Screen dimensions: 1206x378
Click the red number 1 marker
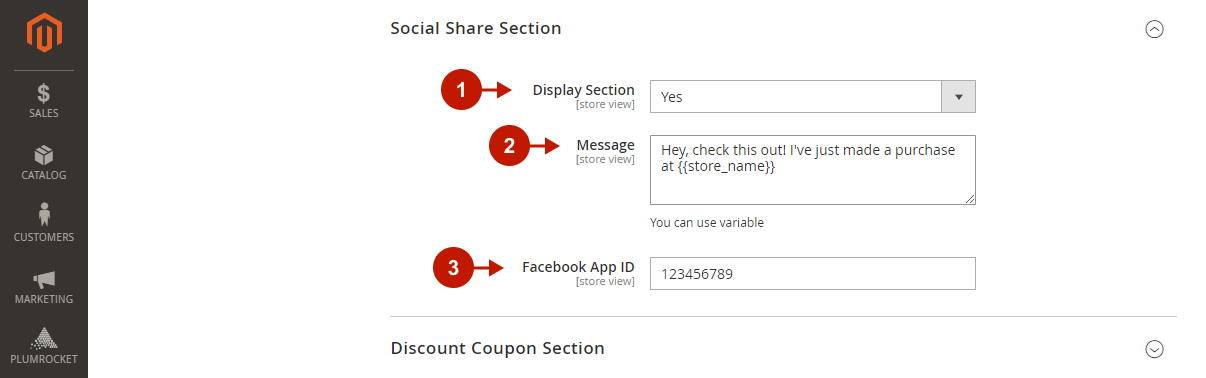(x=461, y=91)
